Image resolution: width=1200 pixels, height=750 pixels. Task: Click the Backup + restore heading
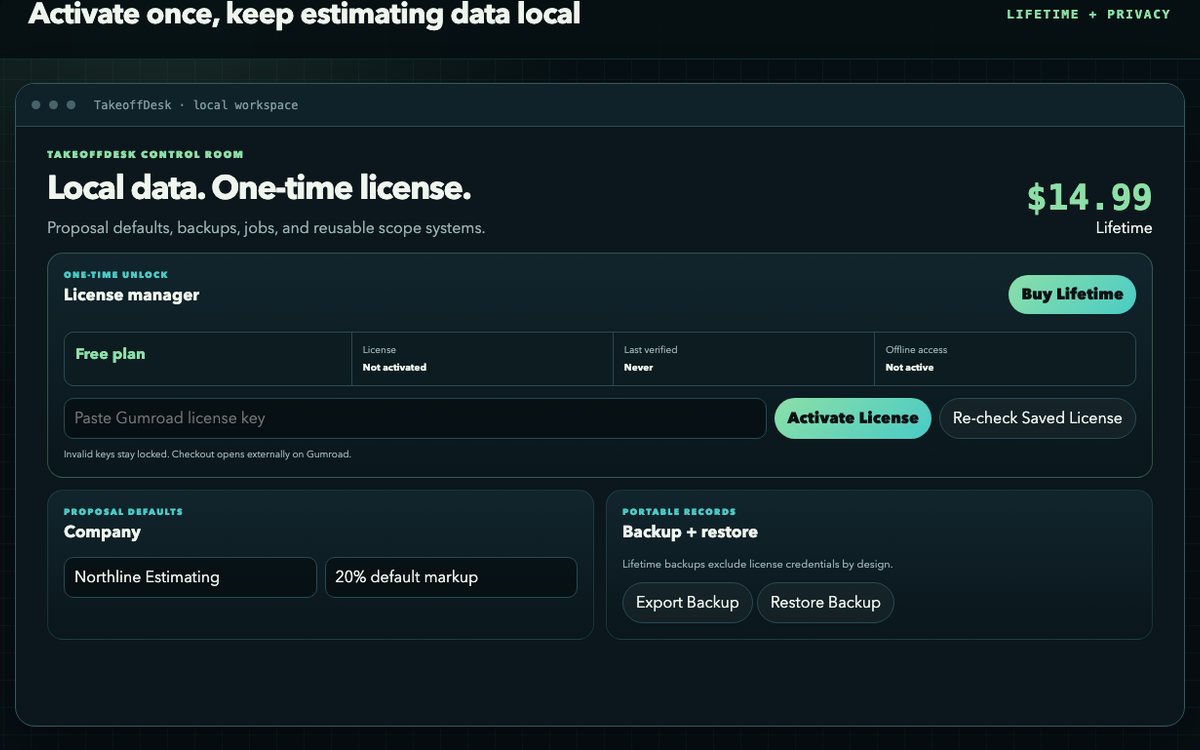[690, 532]
